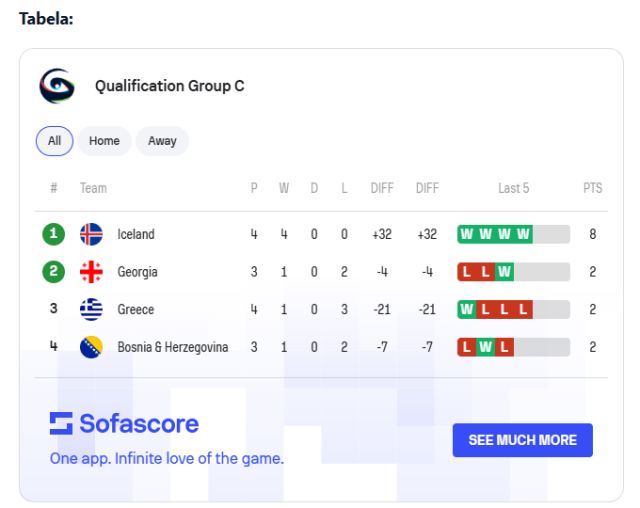The width and height of the screenshot is (640, 508).
Task: Click the PTS column header
Action: tap(592, 188)
